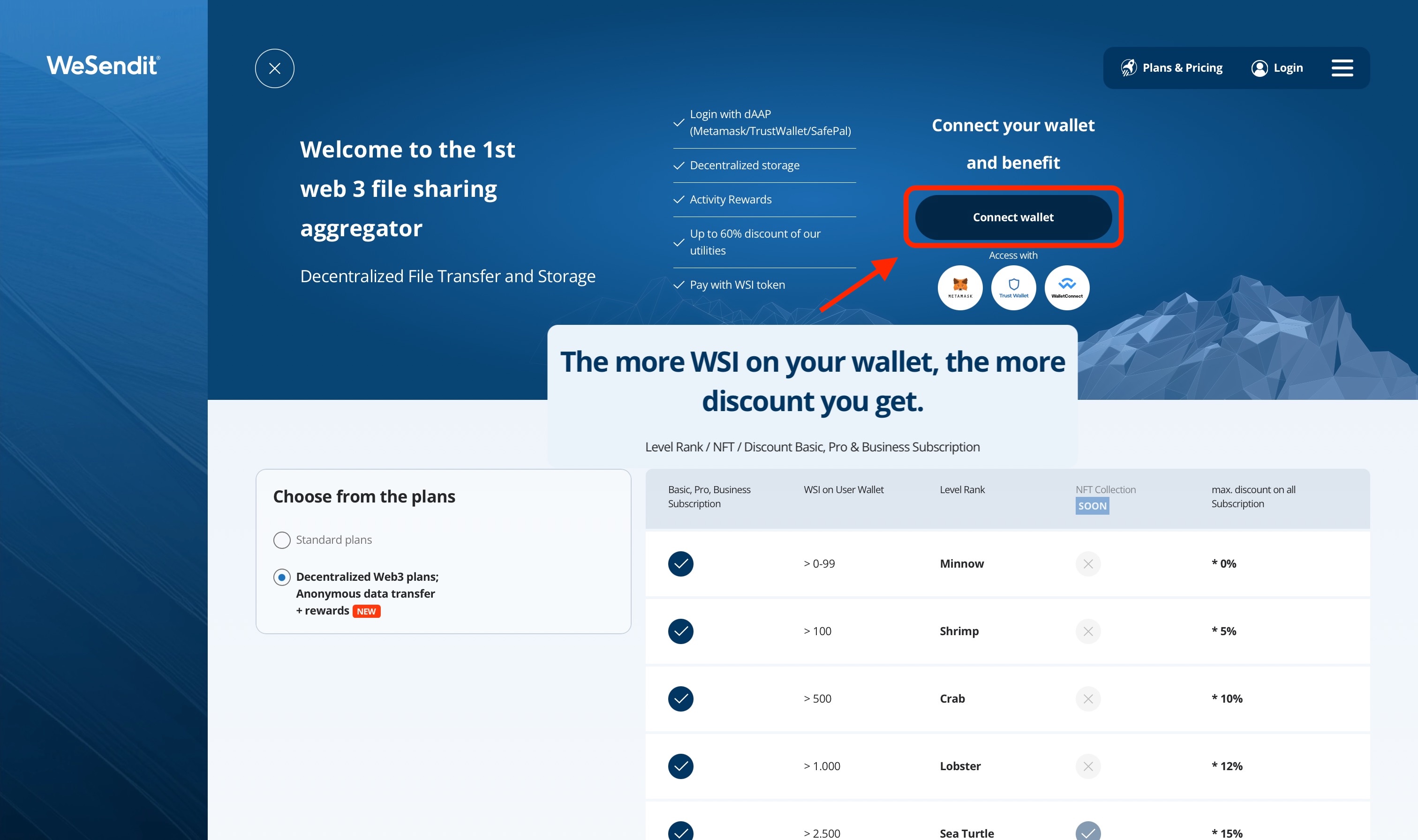Viewport: 1418px width, 840px height.
Task: Click the Trust Wallet icon
Action: point(1013,287)
